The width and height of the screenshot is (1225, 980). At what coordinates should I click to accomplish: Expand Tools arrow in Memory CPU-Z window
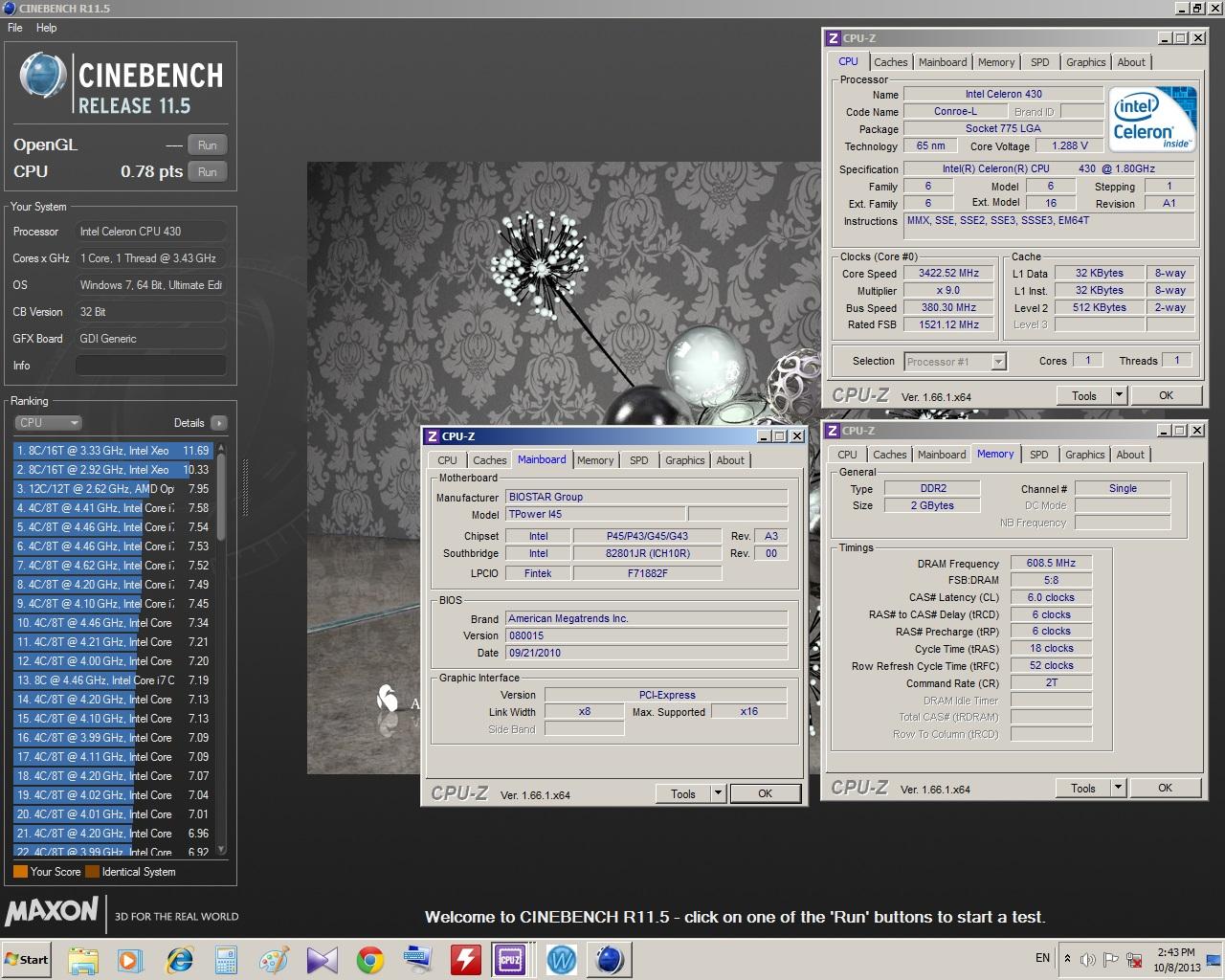1118,788
